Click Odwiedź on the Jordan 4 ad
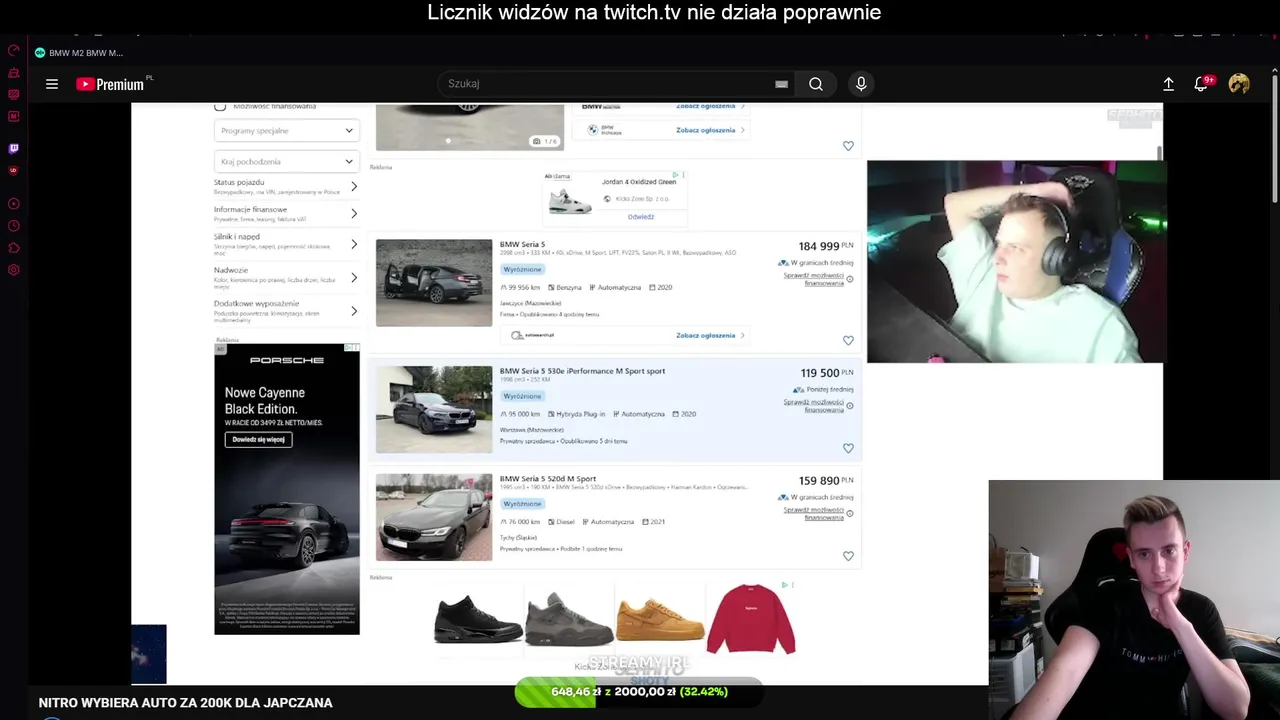The height and width of the screenshot is (720, 1280). 641,217
